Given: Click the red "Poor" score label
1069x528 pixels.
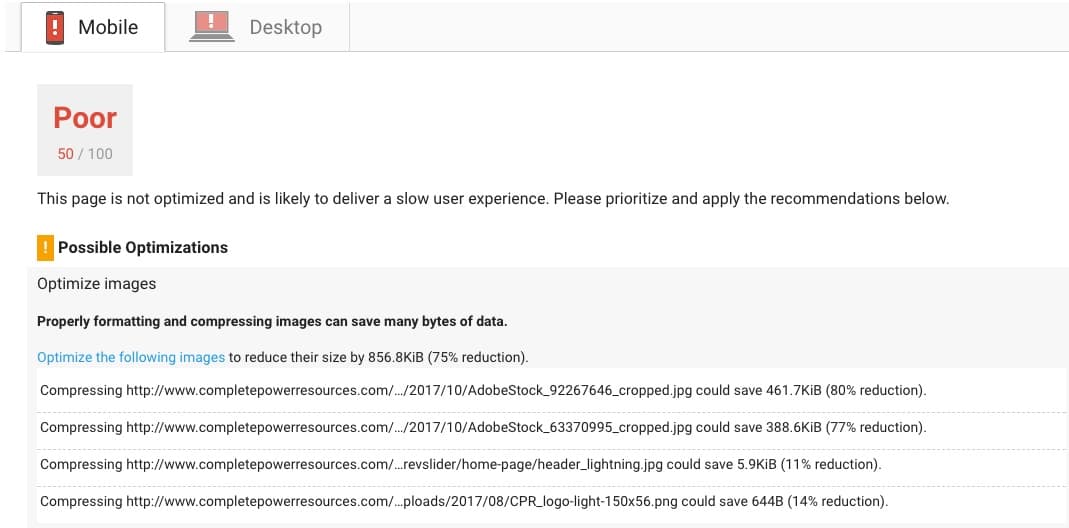Looking at the screenshot, I should [85, 118].
